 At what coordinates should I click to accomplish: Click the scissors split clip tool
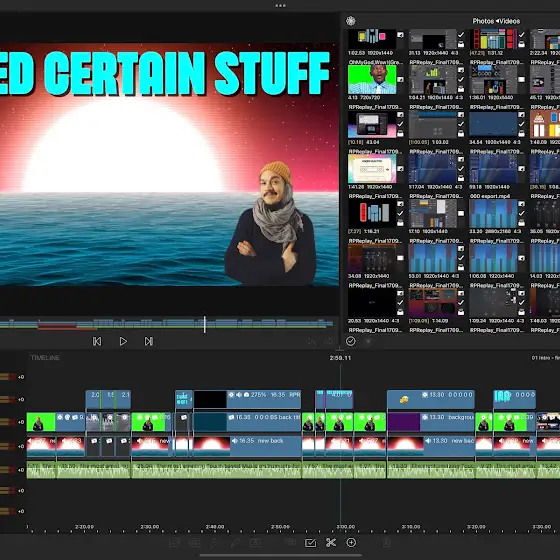331,543
